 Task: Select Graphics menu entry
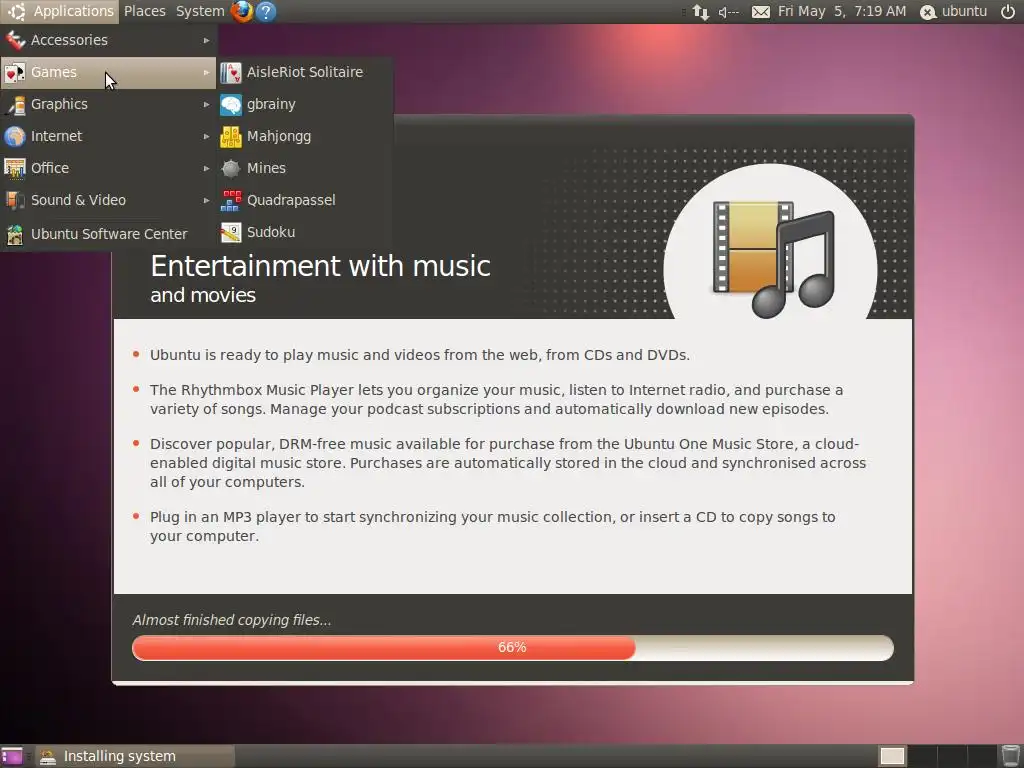(x=108, y=104)
